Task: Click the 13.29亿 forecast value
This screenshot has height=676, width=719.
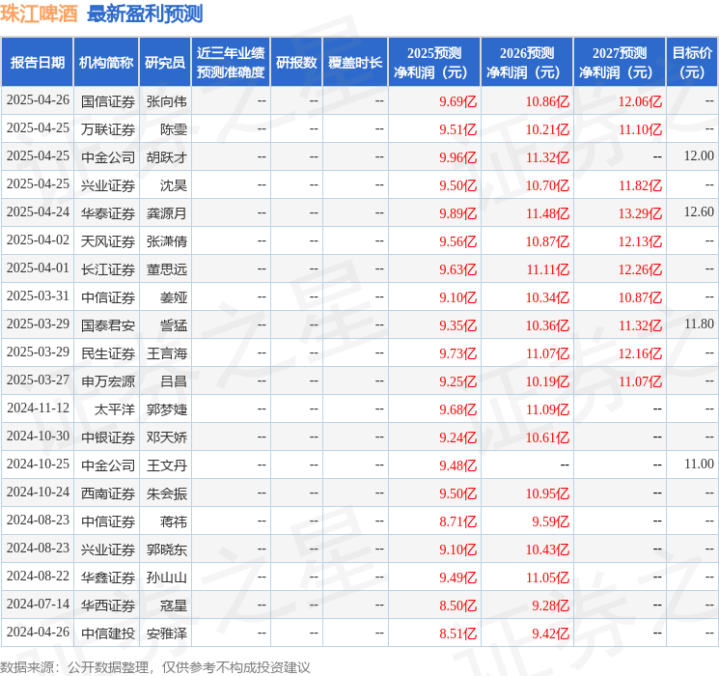Action: pyautogui.click(x=640, y=214)
